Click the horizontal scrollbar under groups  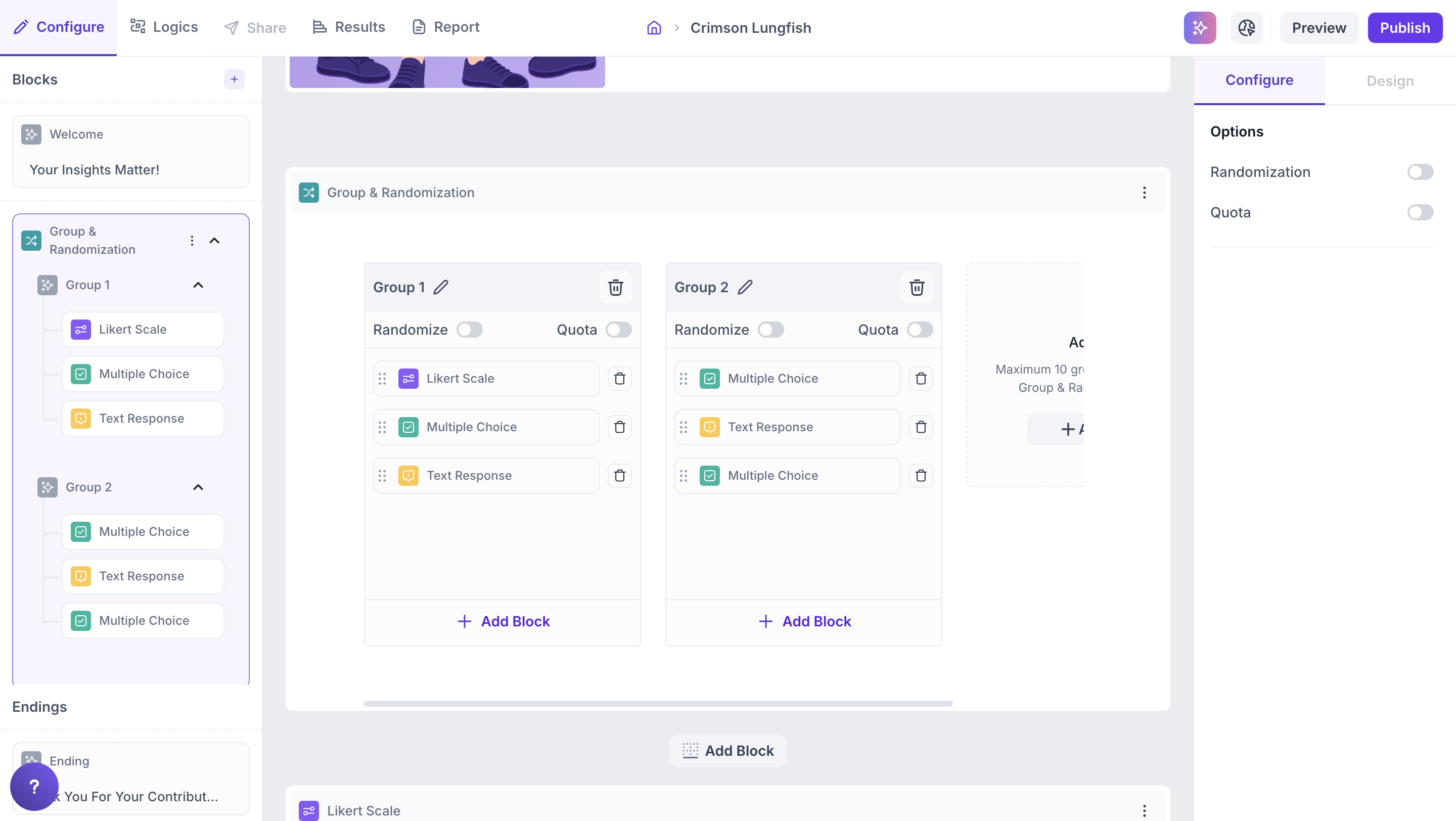click(658, 704)
